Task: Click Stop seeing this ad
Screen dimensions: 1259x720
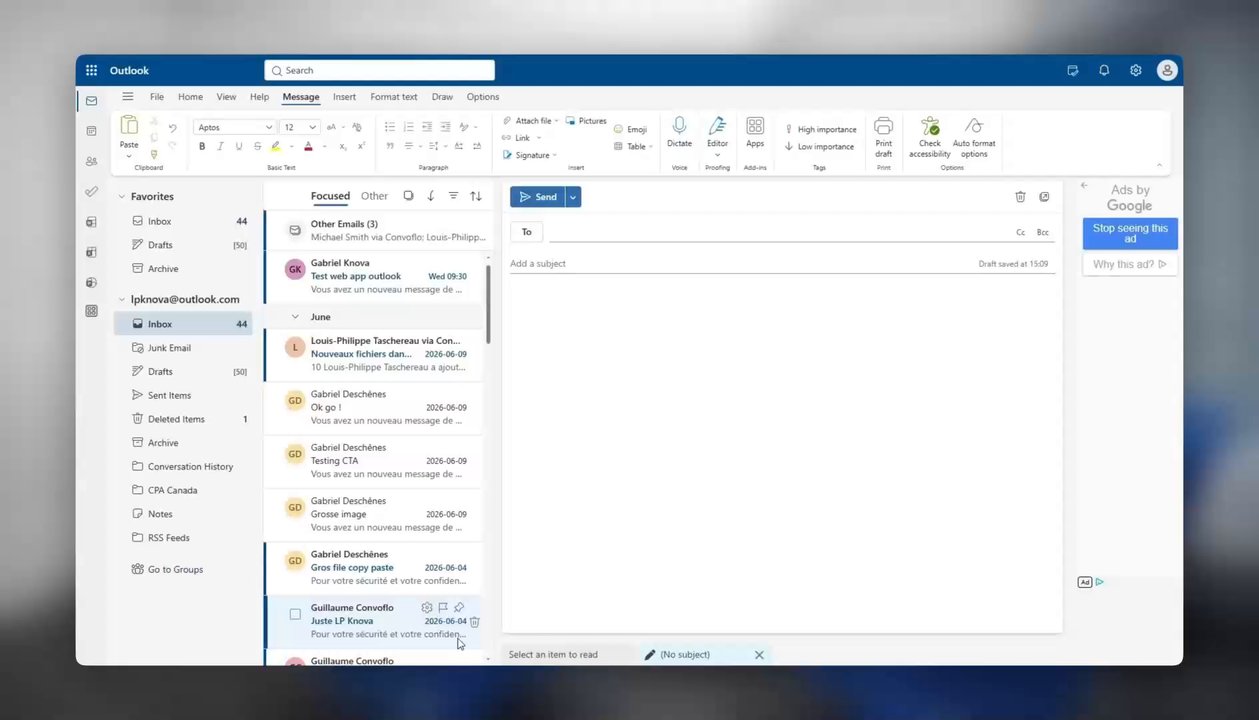Action: coord(1130,233)
